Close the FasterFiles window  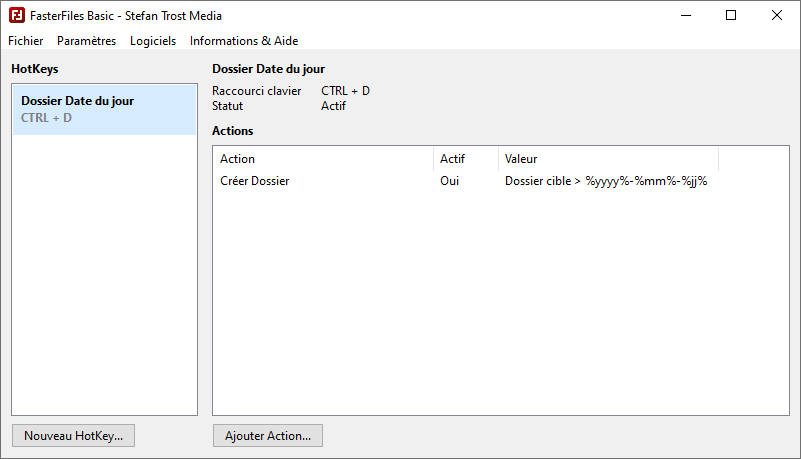coord(777,16)
